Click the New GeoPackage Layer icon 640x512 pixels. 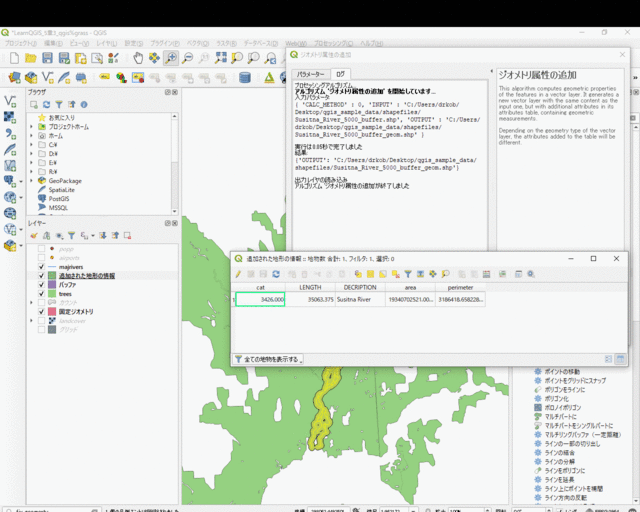[31, 77]
